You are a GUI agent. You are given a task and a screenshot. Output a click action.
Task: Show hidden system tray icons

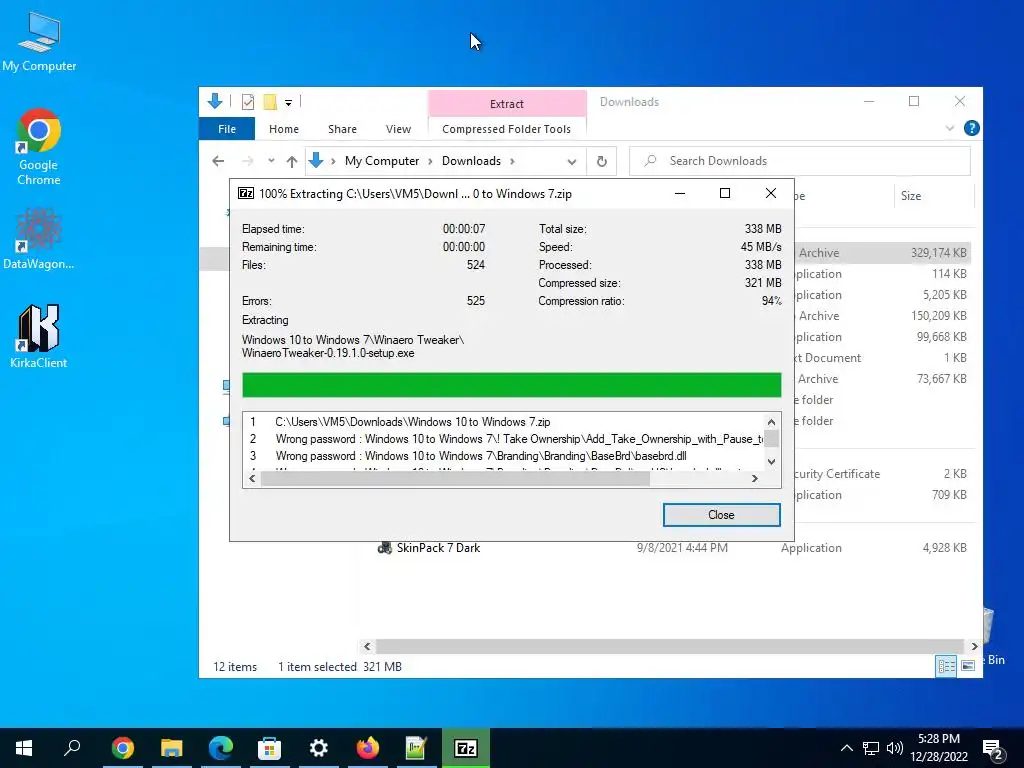(846, 748)
